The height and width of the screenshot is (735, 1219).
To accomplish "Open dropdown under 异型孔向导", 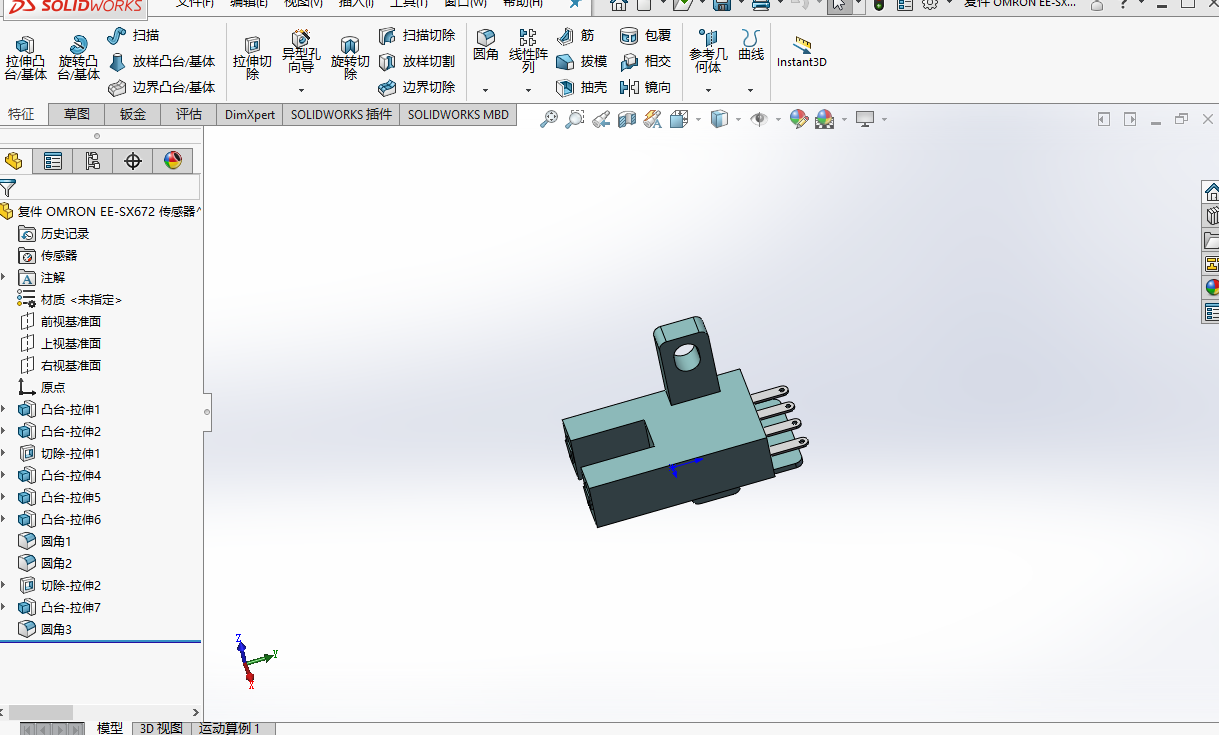I will coord(301,90).
